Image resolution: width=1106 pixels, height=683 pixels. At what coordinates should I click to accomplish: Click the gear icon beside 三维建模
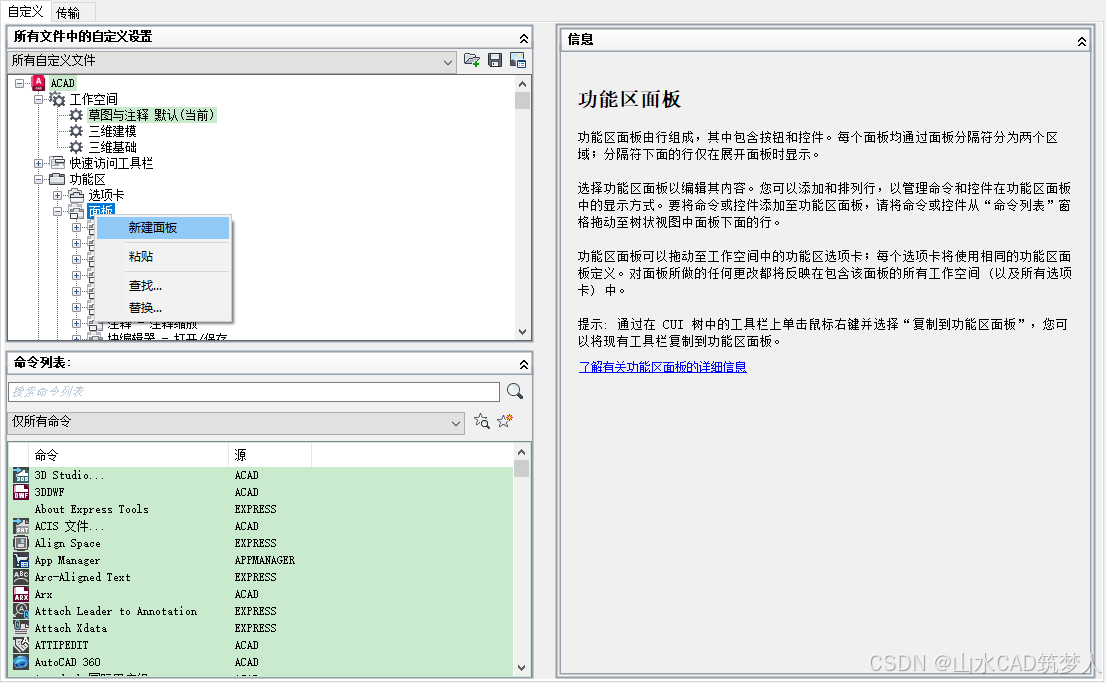76,131
